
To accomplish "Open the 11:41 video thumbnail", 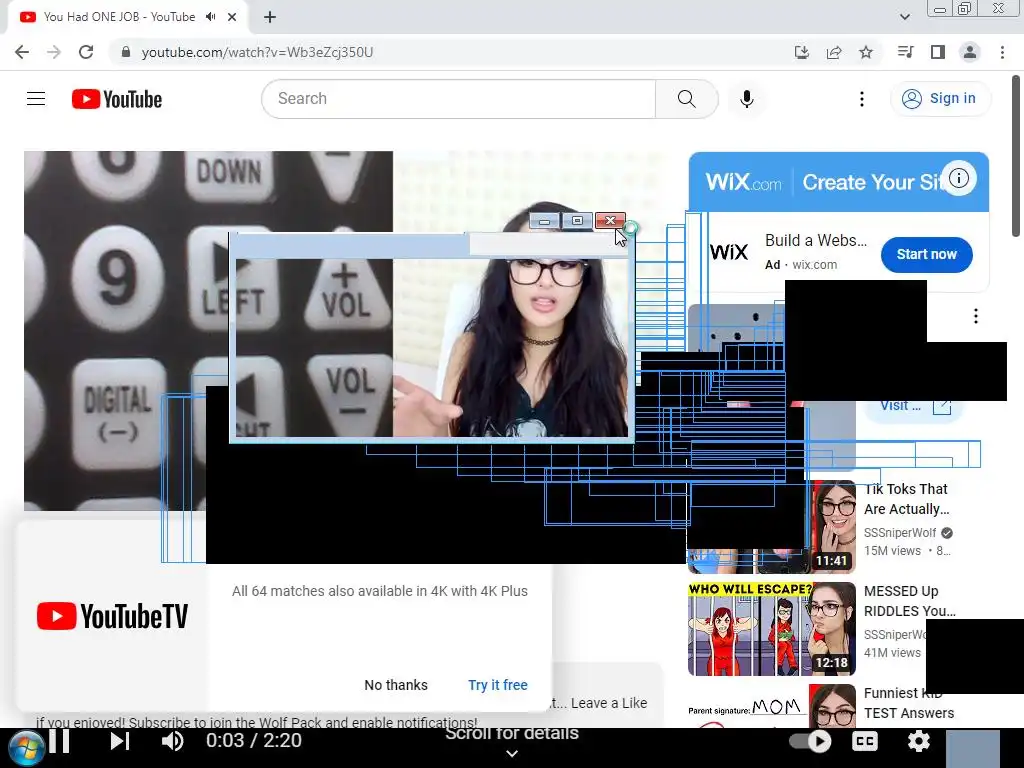I will click(x=771, y=526).
